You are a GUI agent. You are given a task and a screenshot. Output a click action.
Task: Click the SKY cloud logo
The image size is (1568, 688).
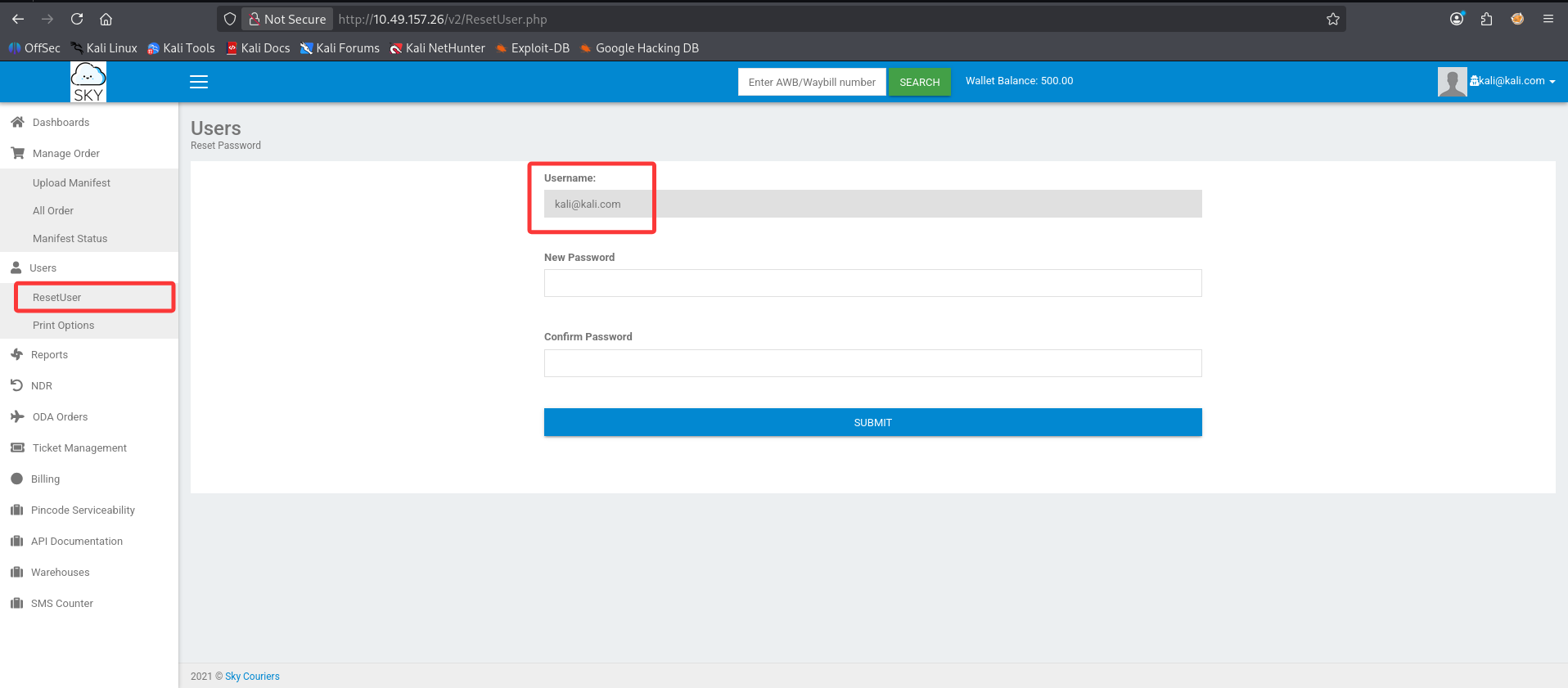88,82
